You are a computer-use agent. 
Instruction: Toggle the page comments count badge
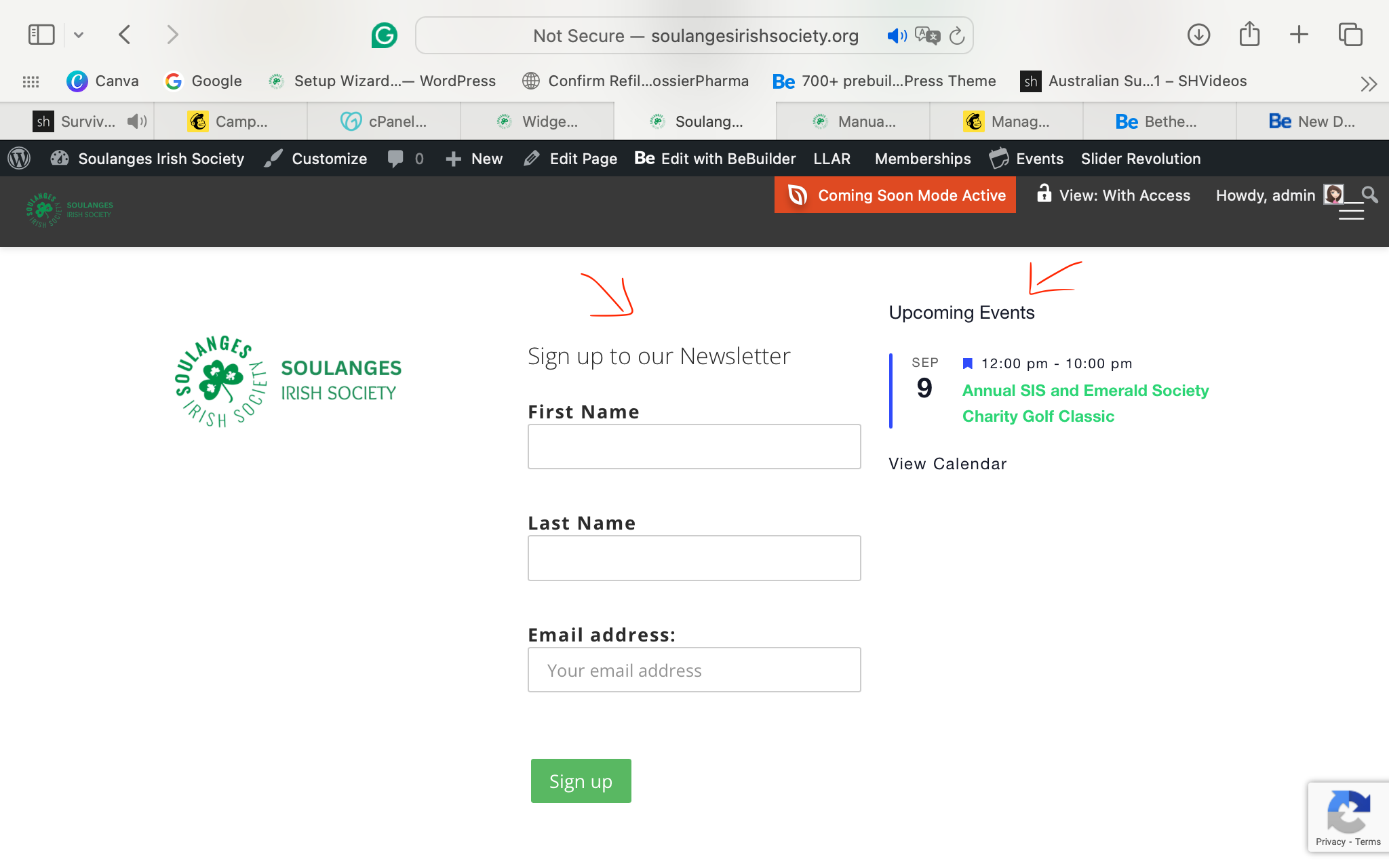tap(408, 158)
